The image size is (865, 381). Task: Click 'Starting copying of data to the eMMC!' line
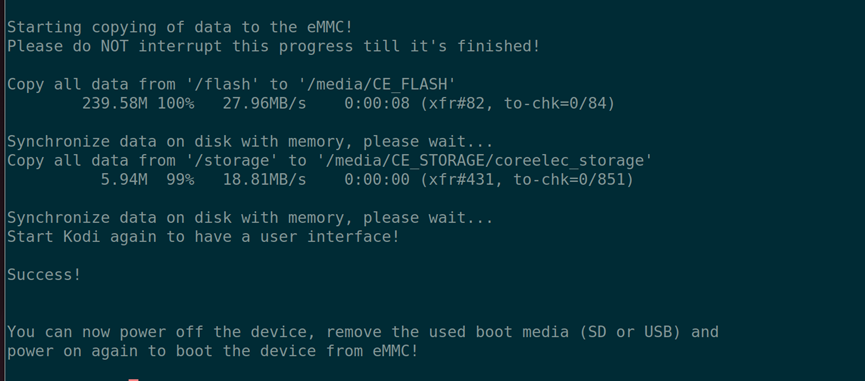tap(180, 27)
